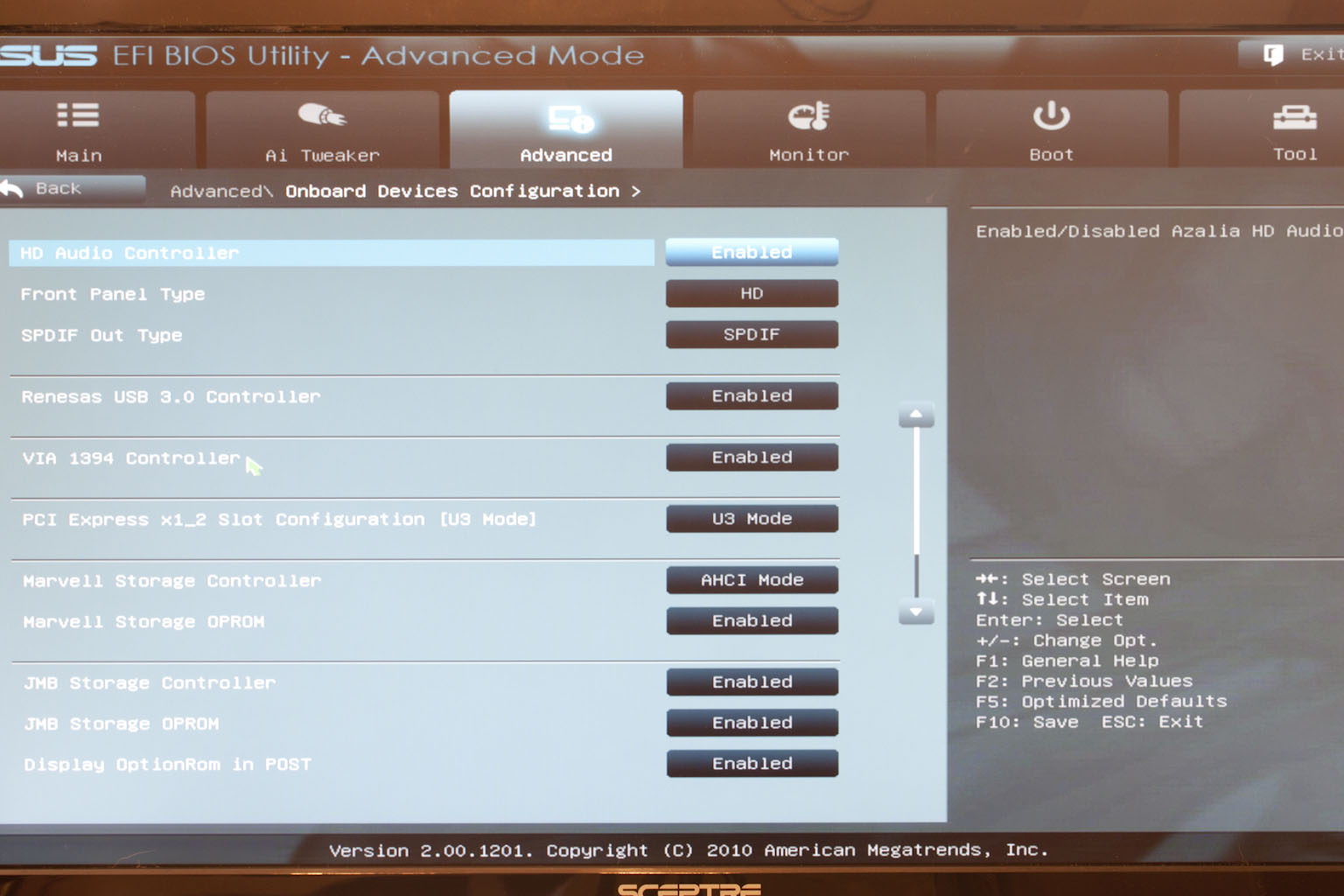This screenshot has width=1344, height=896.
Task: Click the F10: Save hint
Action: (1027, 722)
